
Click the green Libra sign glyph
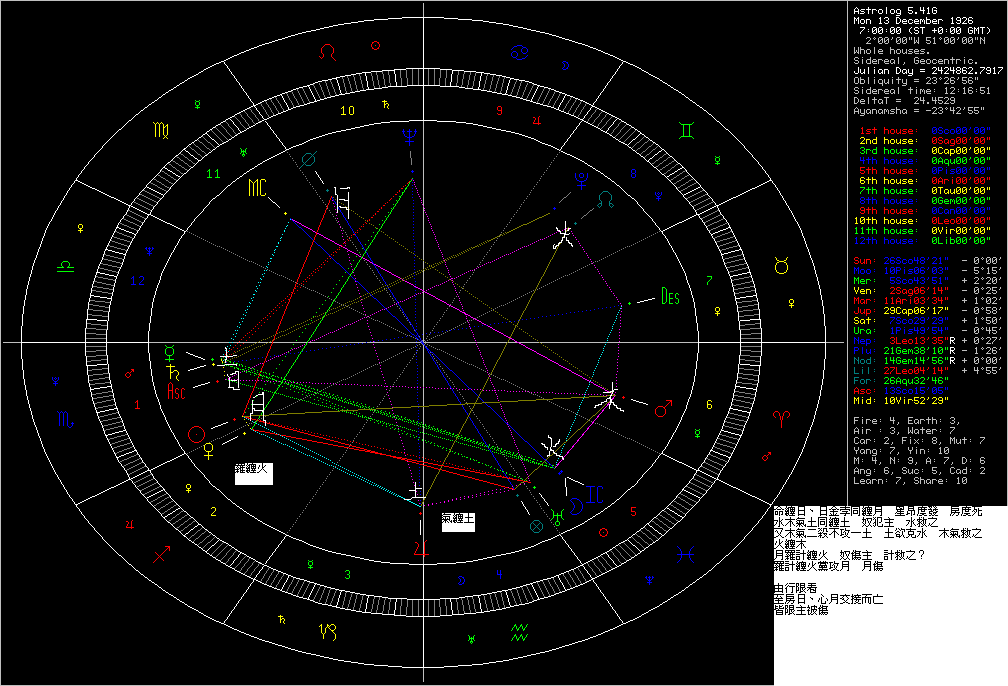coord(64,266)
